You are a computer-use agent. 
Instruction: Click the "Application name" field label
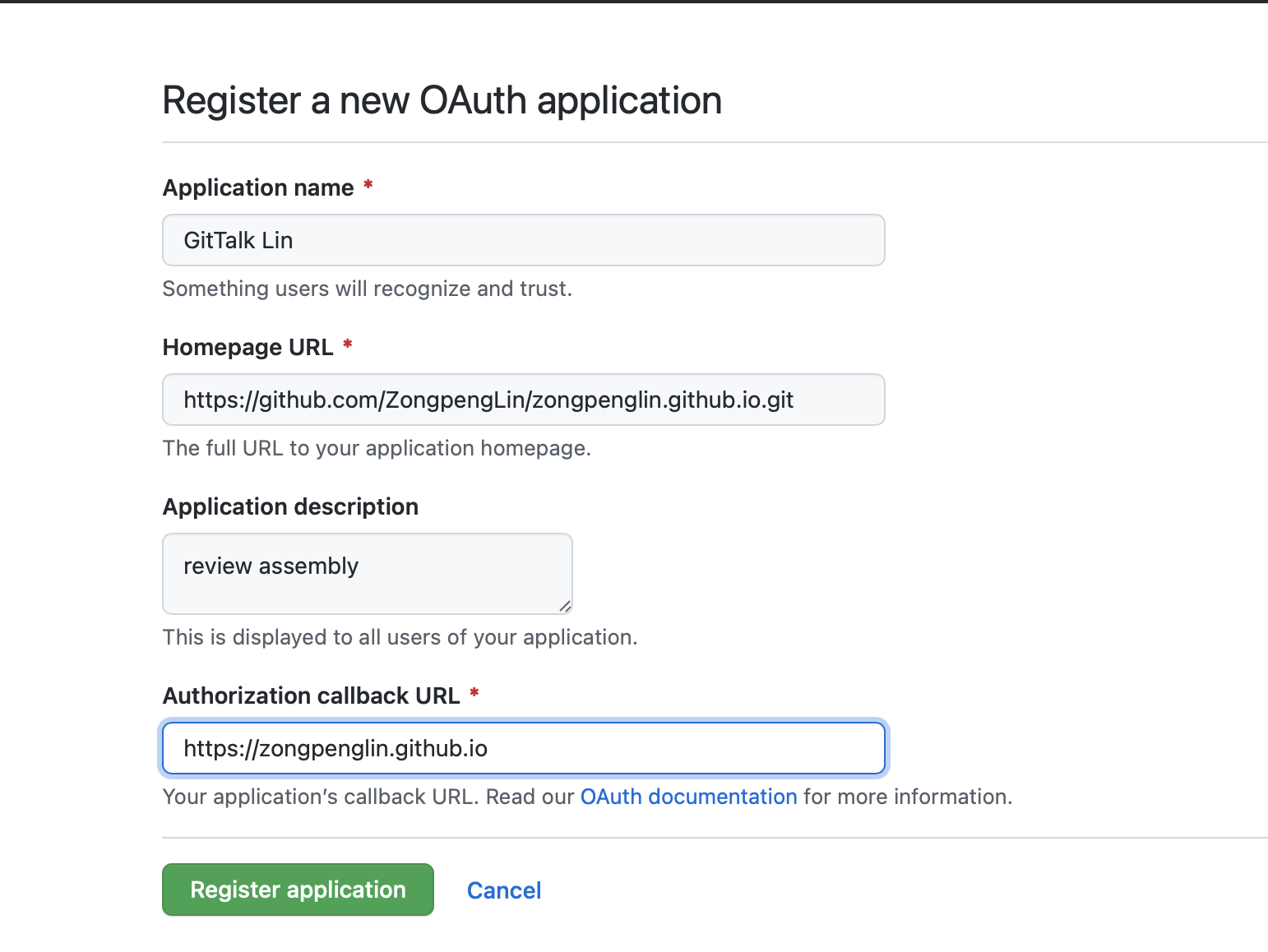point(258,187)
